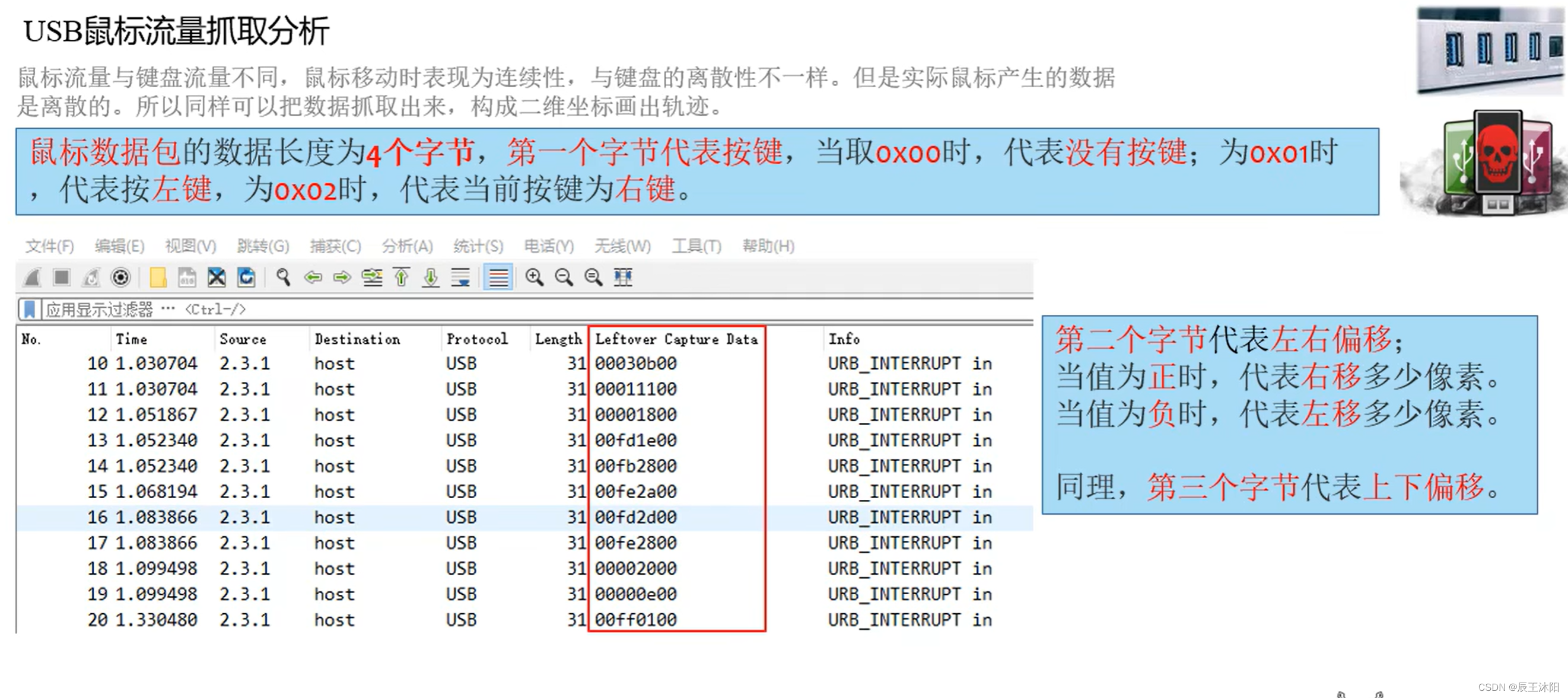Screen dimensions: 1568x698
Task: Sort by the Source column header
Action: click(262, 340)
